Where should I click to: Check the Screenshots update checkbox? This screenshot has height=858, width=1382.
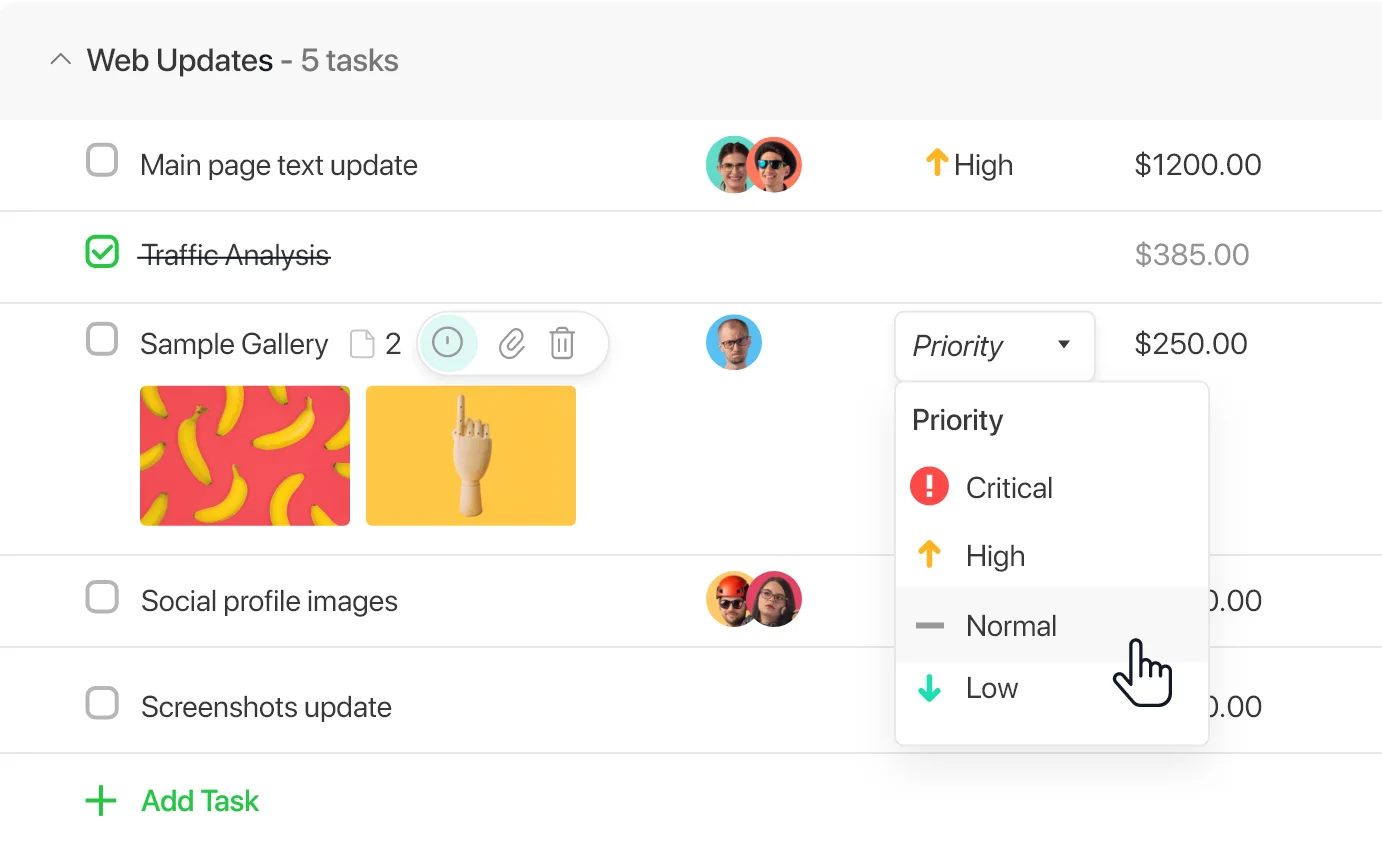(102, 703)
